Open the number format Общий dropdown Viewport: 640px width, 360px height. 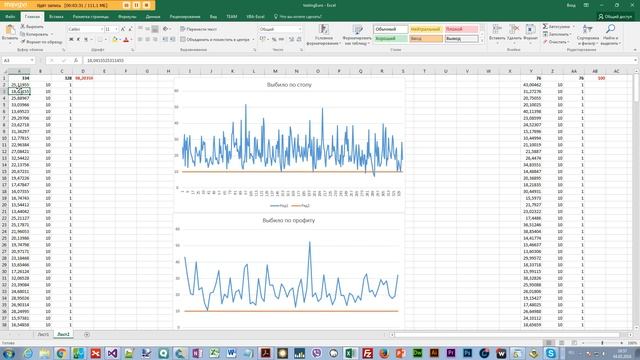(x=300, y=29)
